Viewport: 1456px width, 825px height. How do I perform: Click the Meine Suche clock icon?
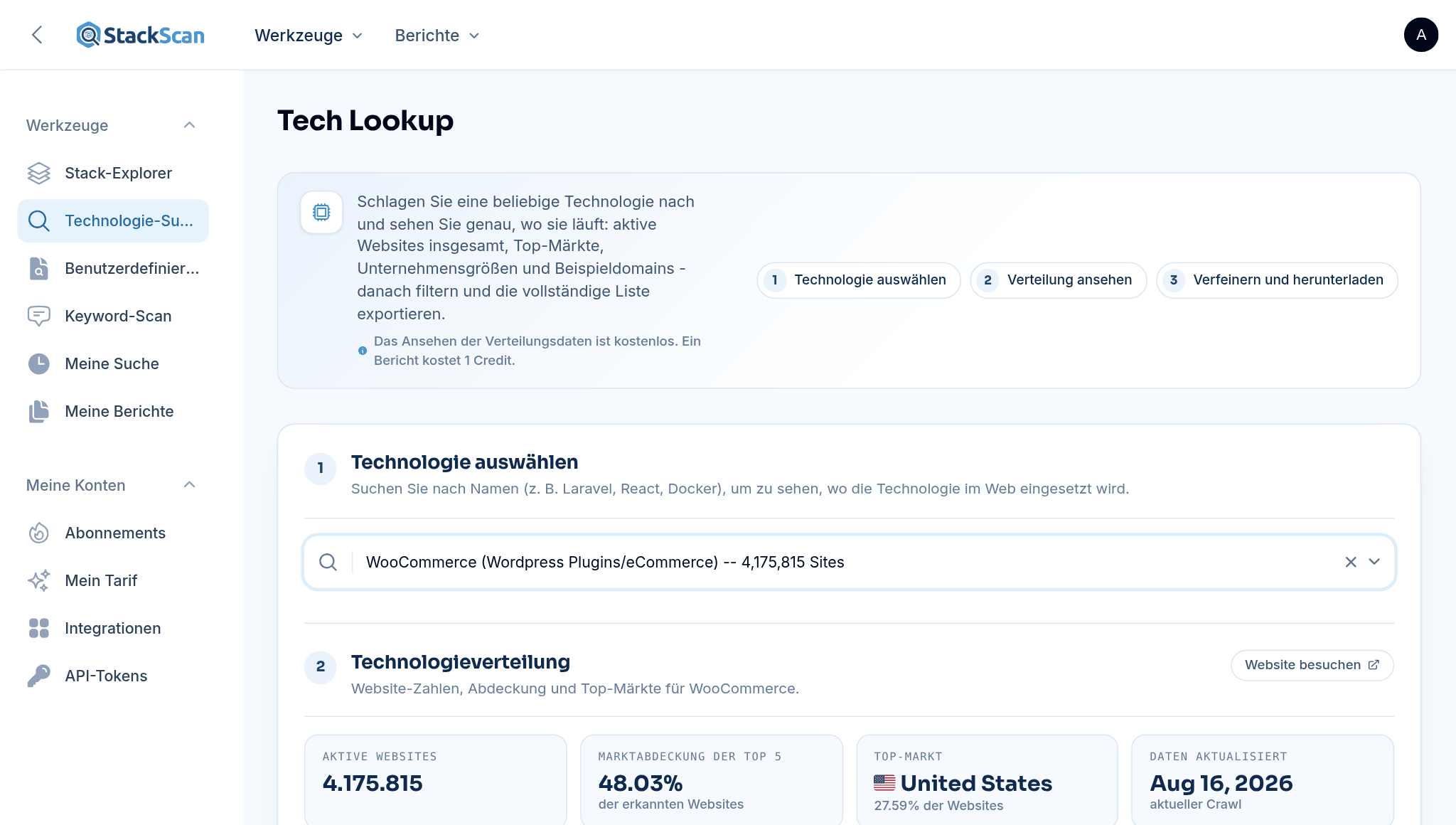point(39,363)
